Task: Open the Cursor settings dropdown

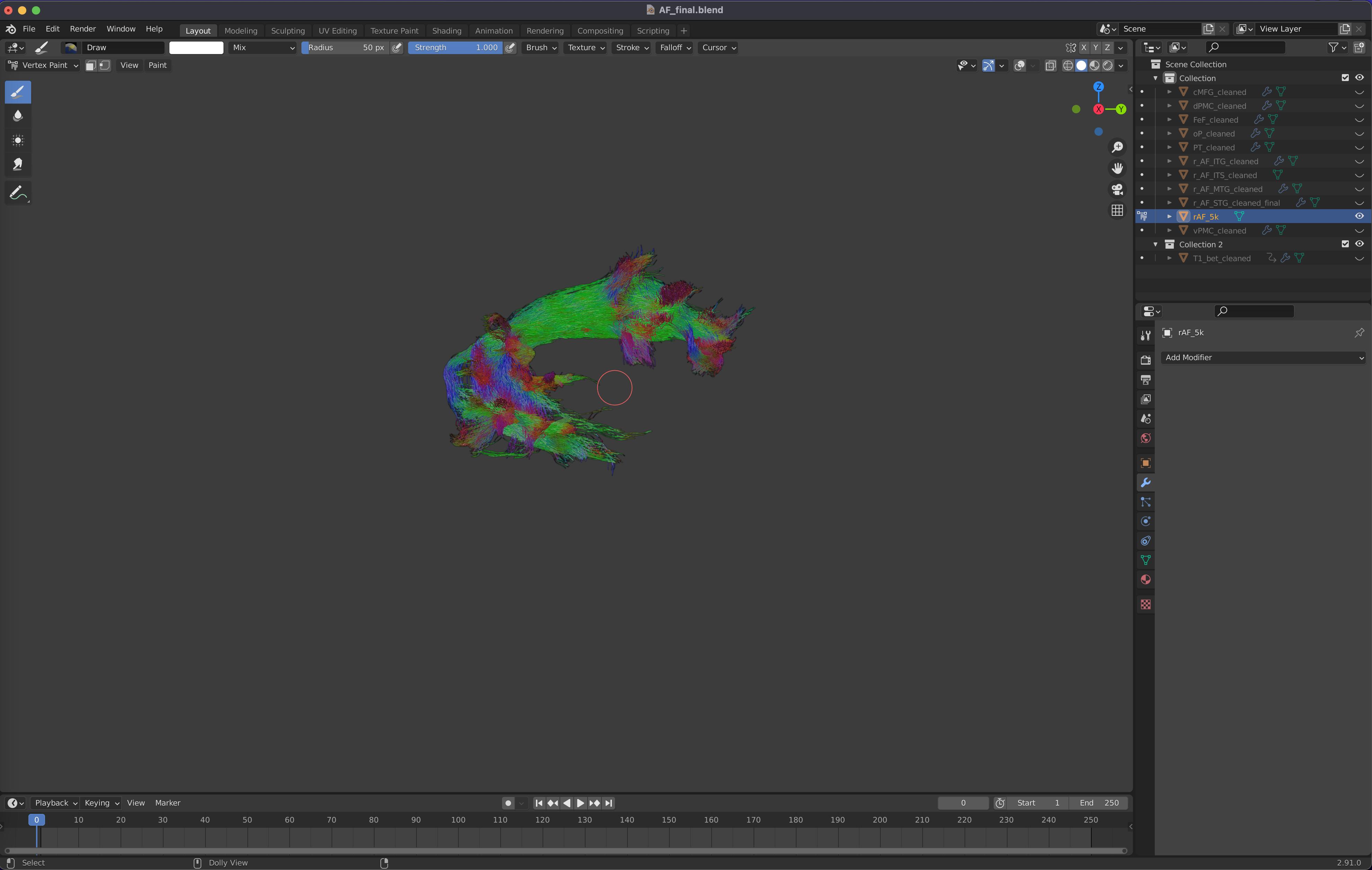Action: (719, 48)
